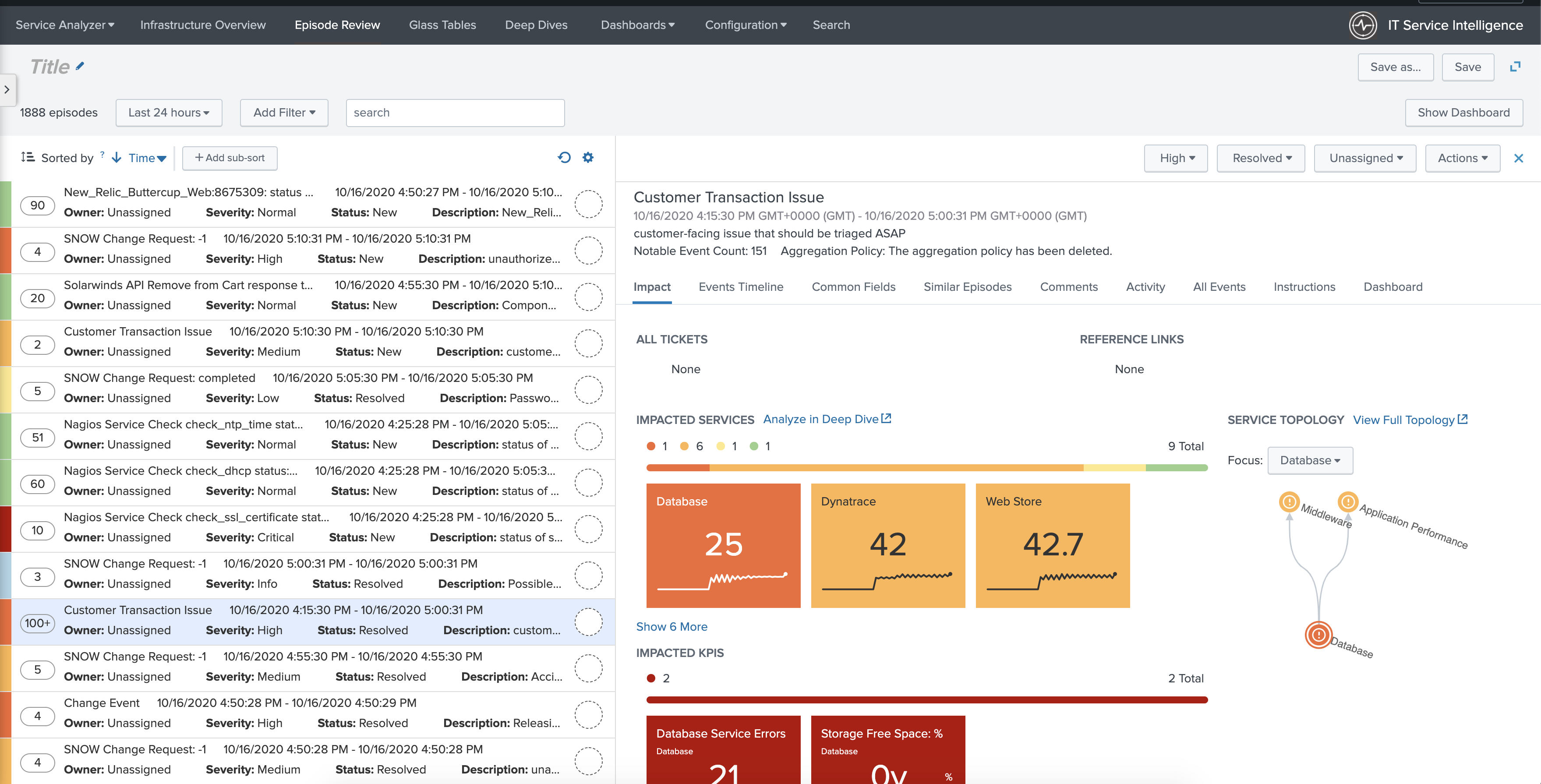This screenshot has width=1541, height=784.
Task: Click the episode search field
Action: click(455, 113)
